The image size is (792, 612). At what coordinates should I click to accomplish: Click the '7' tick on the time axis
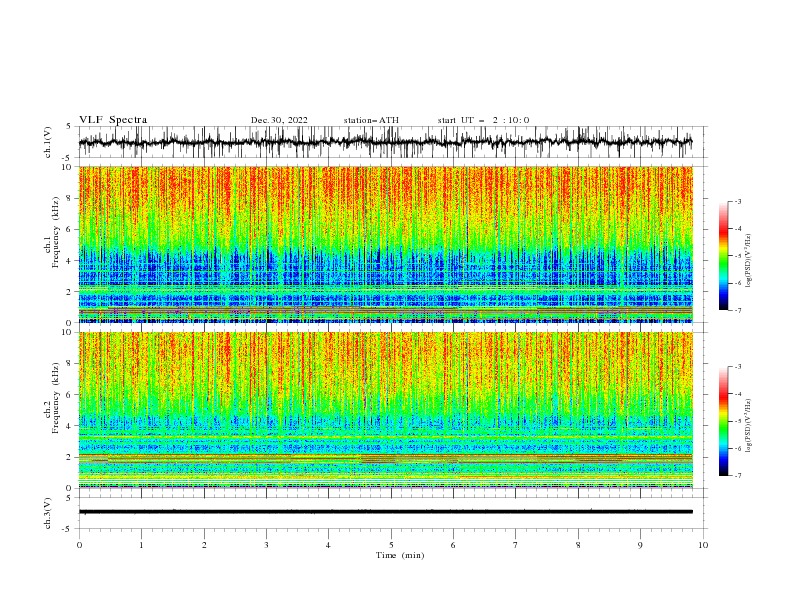(x=516, y=545)
